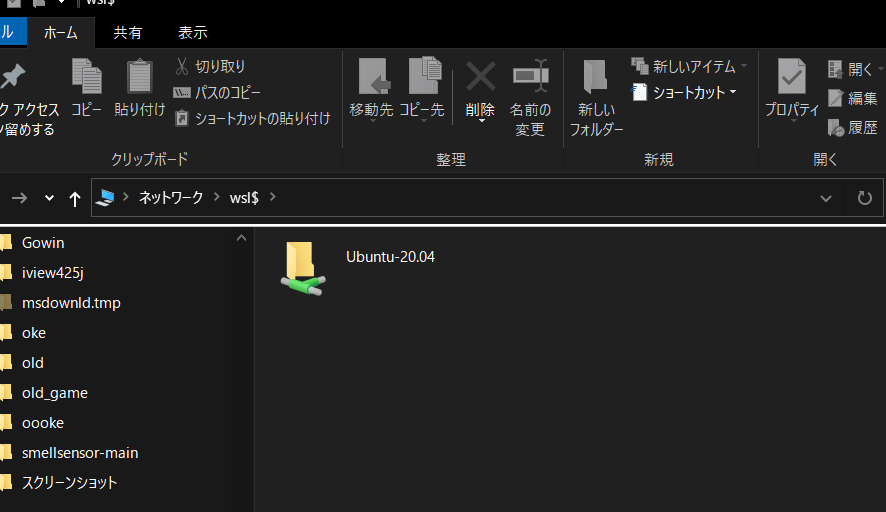Click Paste shortcut (ショートカットの貼り付け)
The width and height of the screenshot is (886, 512).
click(x=253, y=118)
